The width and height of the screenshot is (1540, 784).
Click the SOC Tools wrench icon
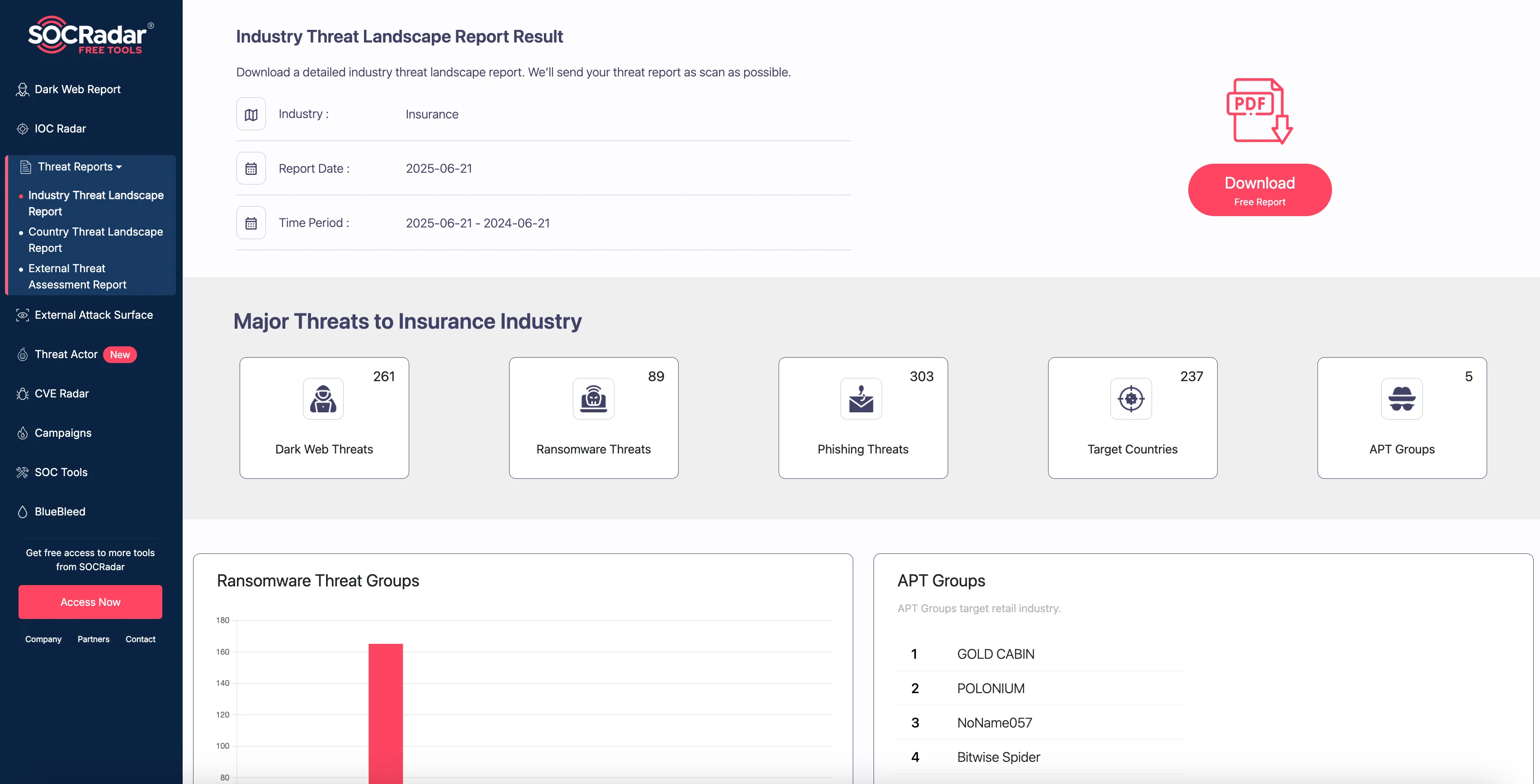tap(23, 472)
